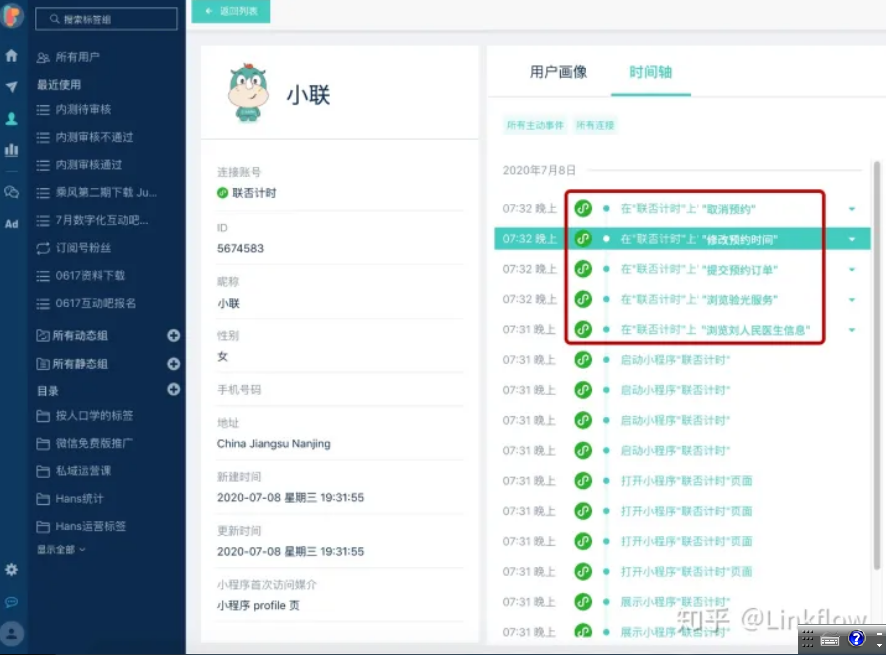The image size is (886, 655).
Task: Open the first 启动小程序"联否计时" event
Action: (x=675, y=359)
